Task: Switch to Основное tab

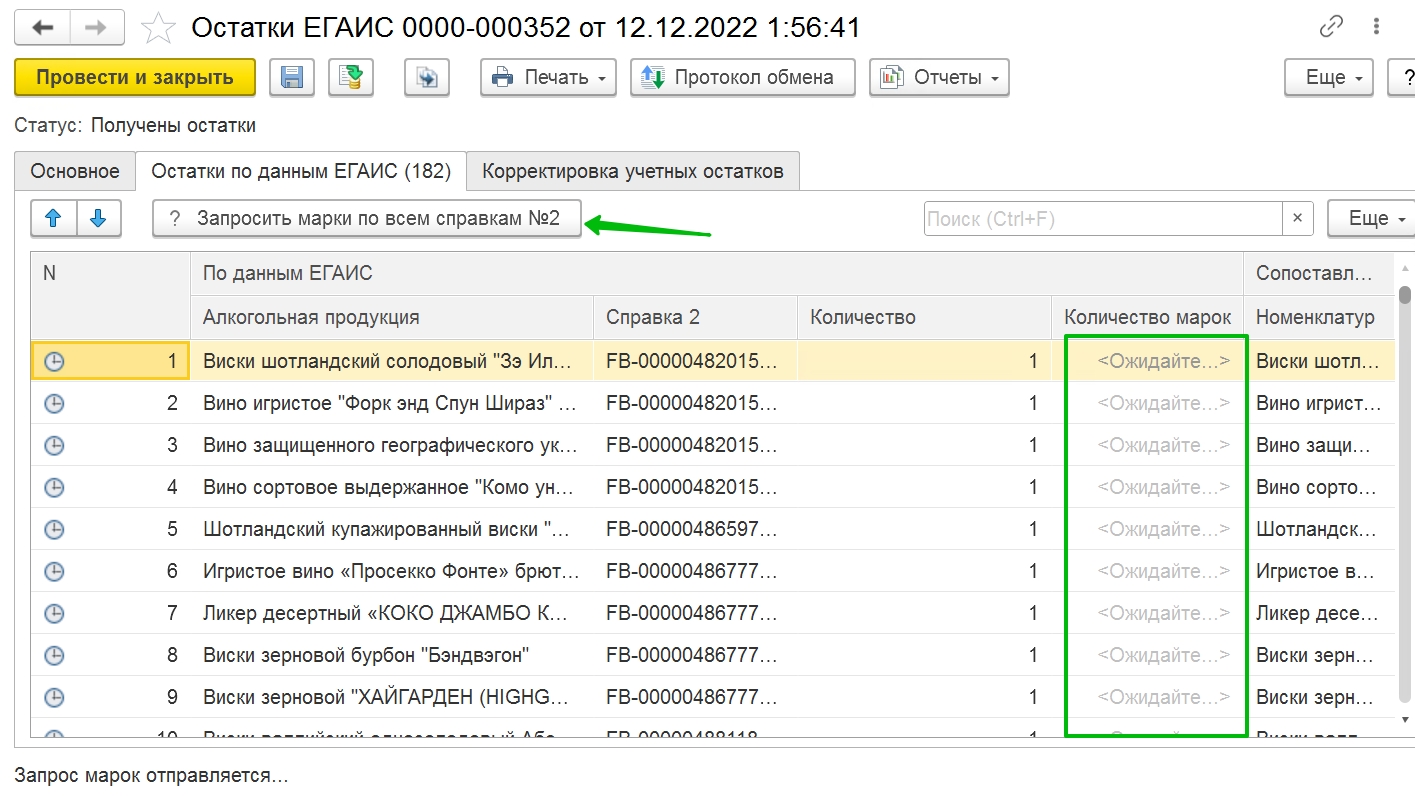Action: click(75, 171)
